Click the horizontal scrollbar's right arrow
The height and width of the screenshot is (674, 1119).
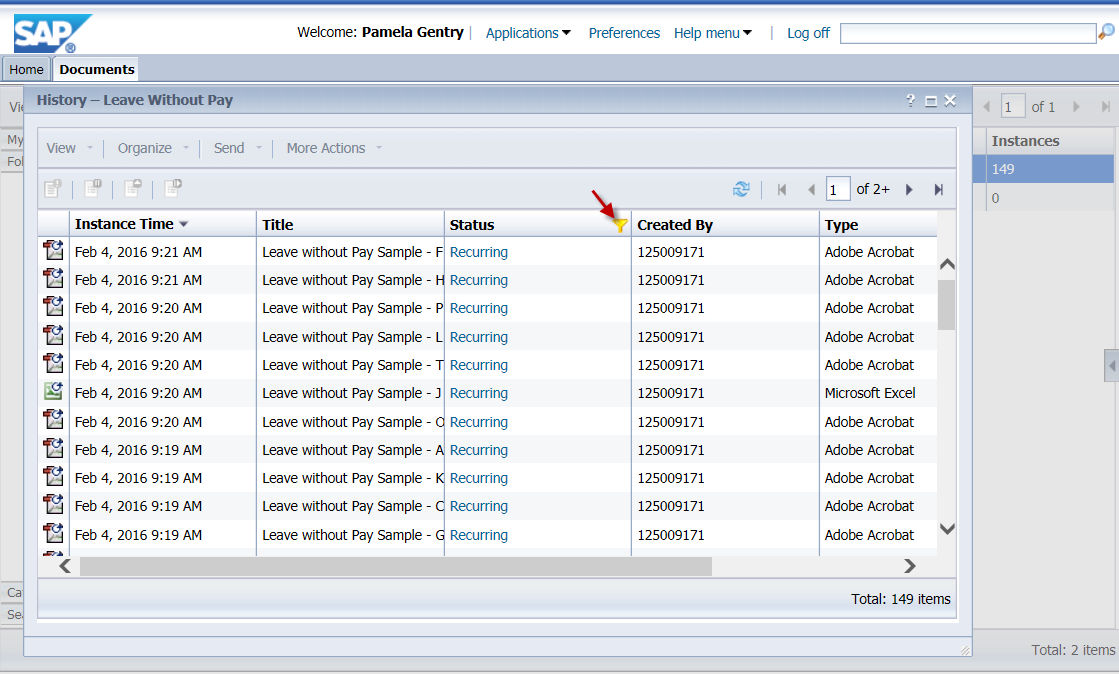(x=909, y=565)
